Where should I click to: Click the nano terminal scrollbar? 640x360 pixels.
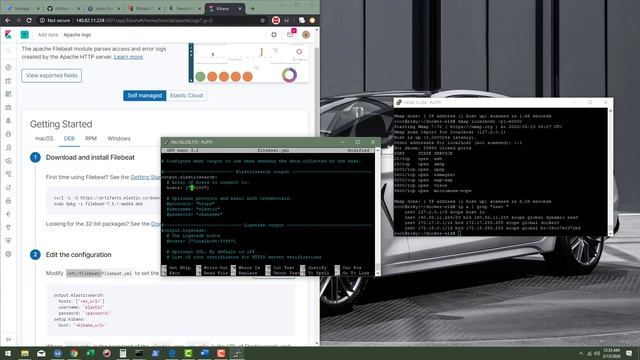[378, 211]
